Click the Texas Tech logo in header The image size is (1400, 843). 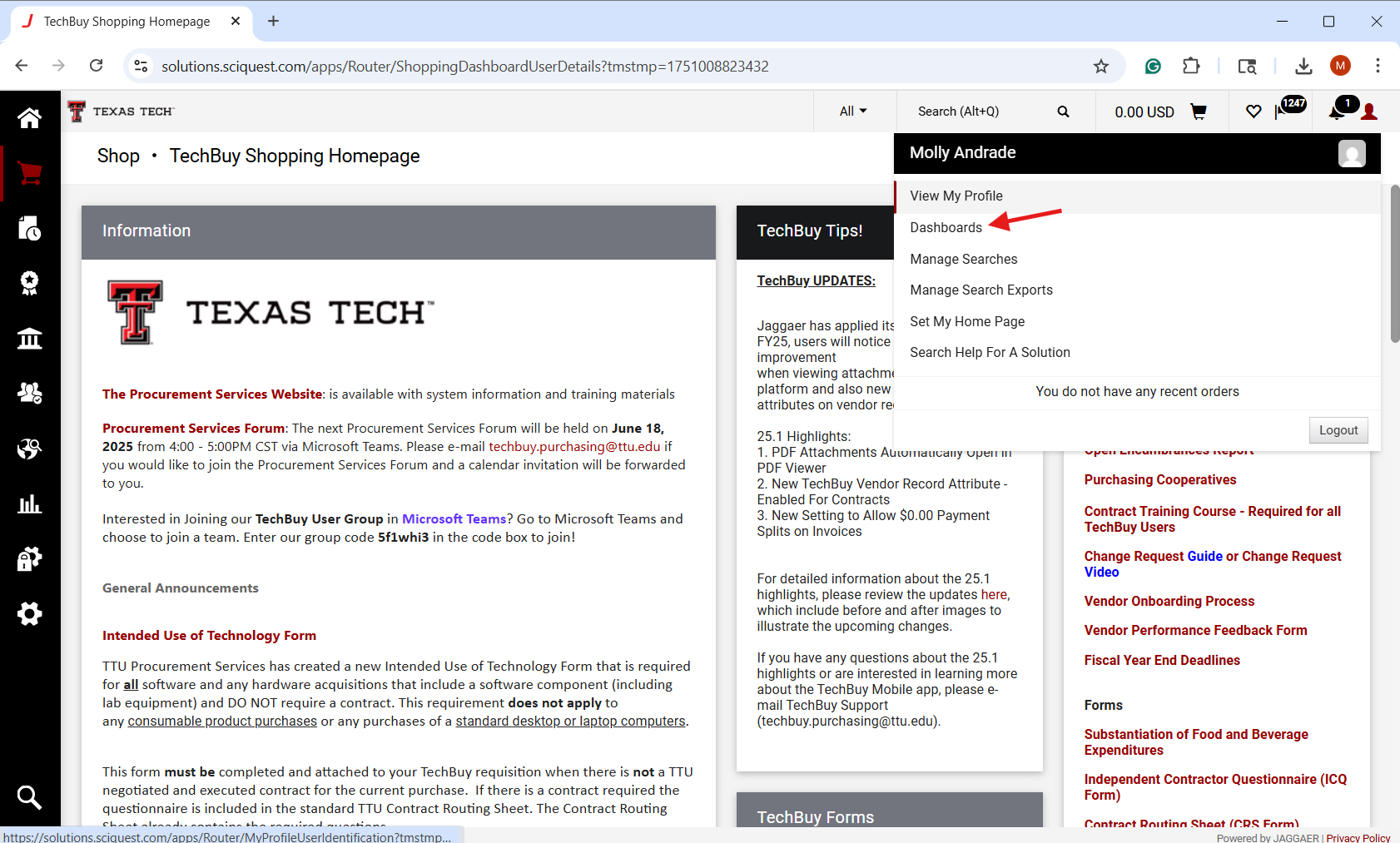[121, 112]
